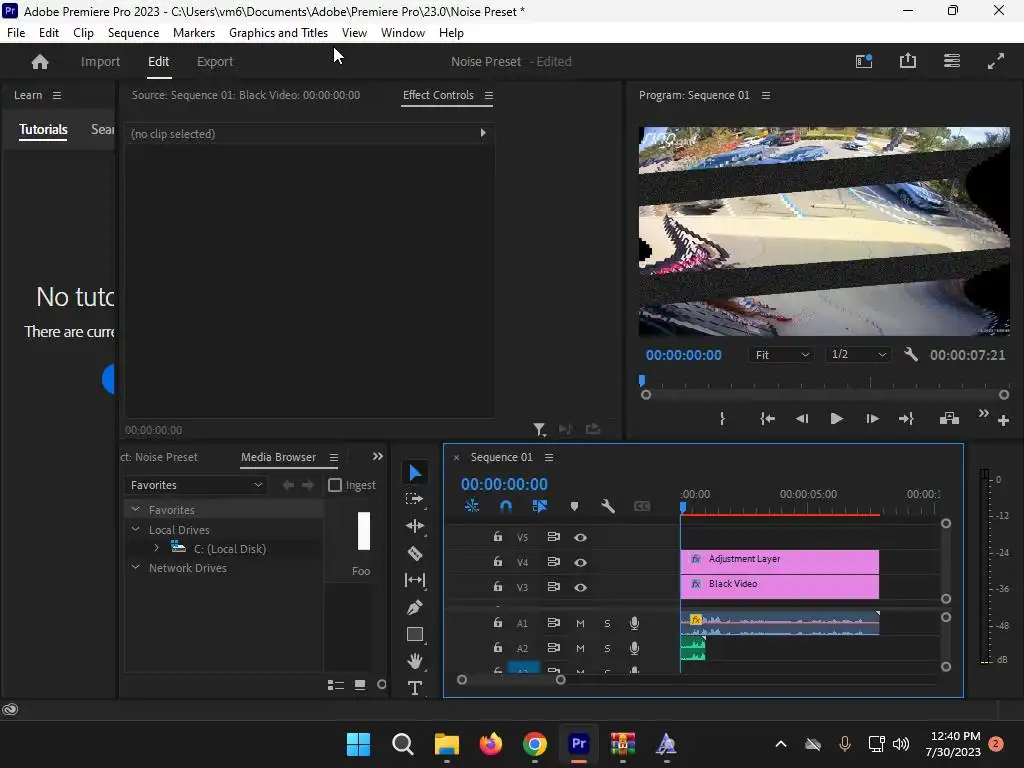
Task: Switch Media Browser to thumbnail view
Action: [x=360, y=684]
